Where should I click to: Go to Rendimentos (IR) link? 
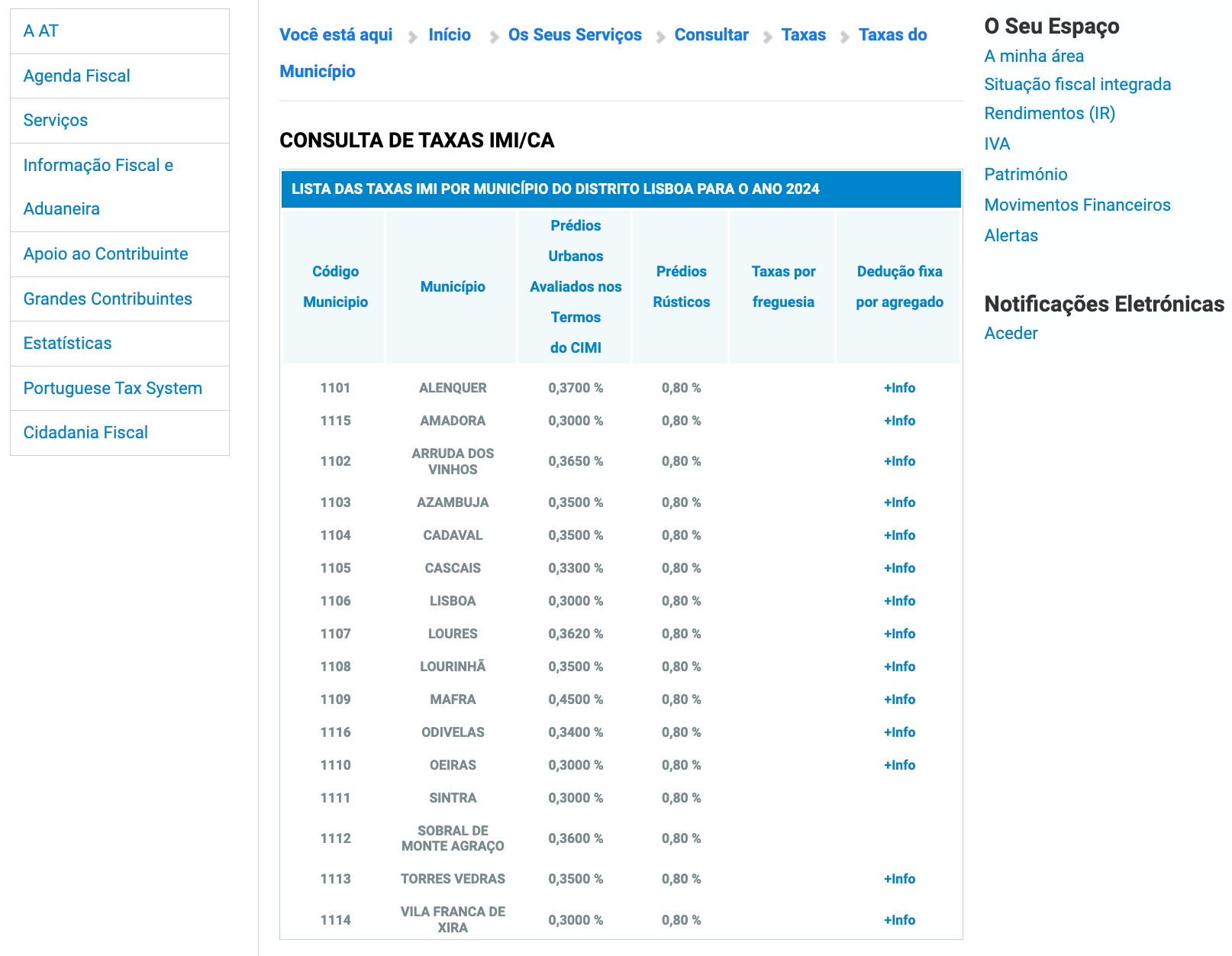[1049, 113]
